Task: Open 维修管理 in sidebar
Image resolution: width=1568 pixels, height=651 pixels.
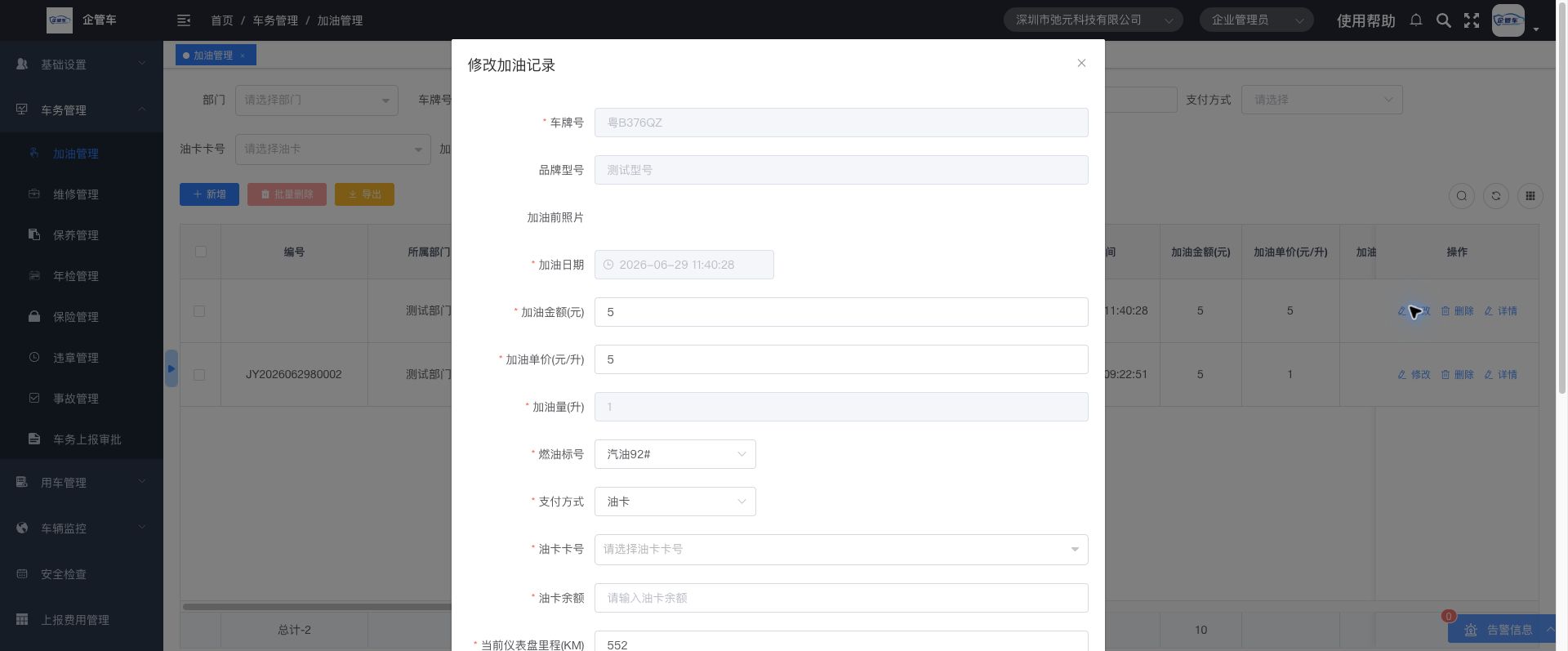Action: [x=82, y=194]
